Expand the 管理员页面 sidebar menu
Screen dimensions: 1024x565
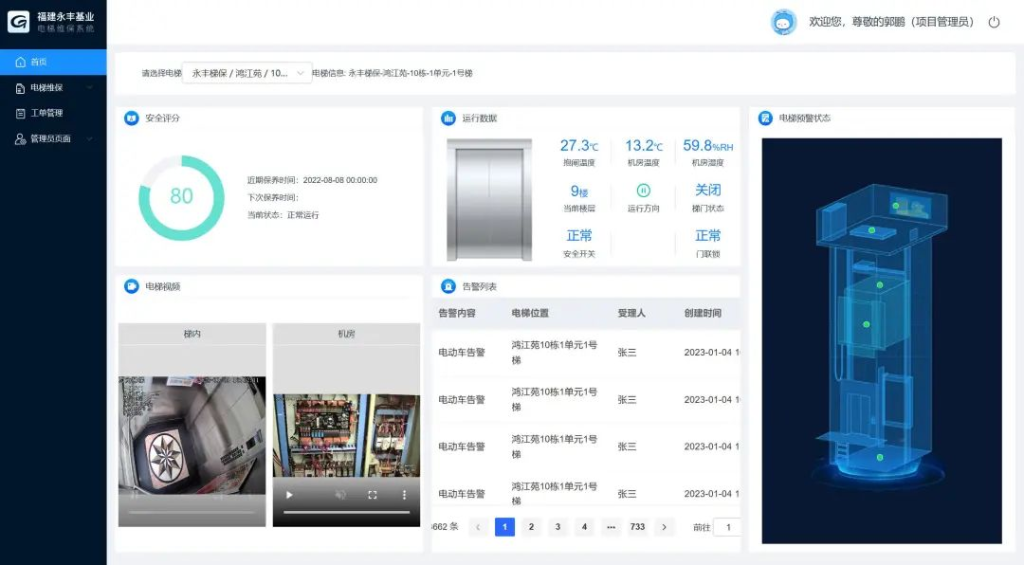(x=53, y=138)
